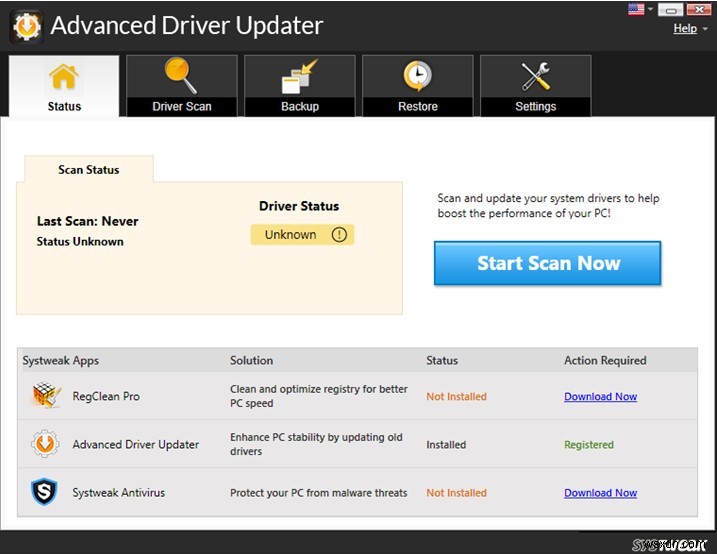Click the Registered status text

pyautogui.click(x=589, y=445)
